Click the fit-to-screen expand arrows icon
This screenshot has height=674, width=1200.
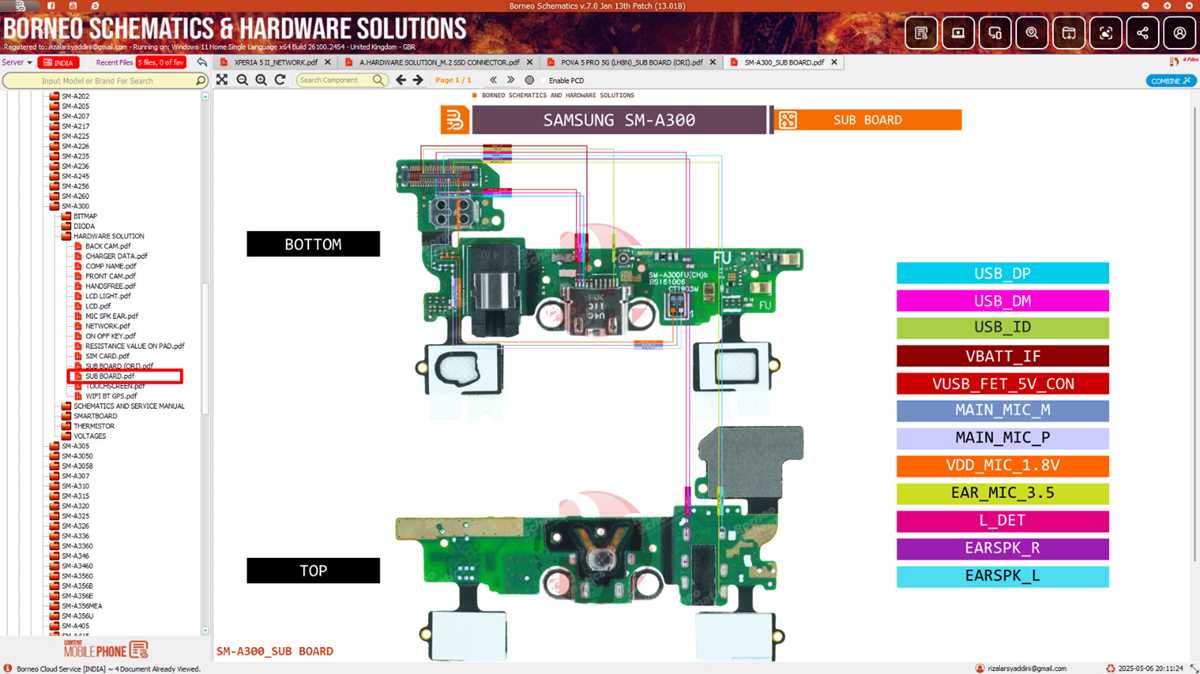click(x=222, y=80)
